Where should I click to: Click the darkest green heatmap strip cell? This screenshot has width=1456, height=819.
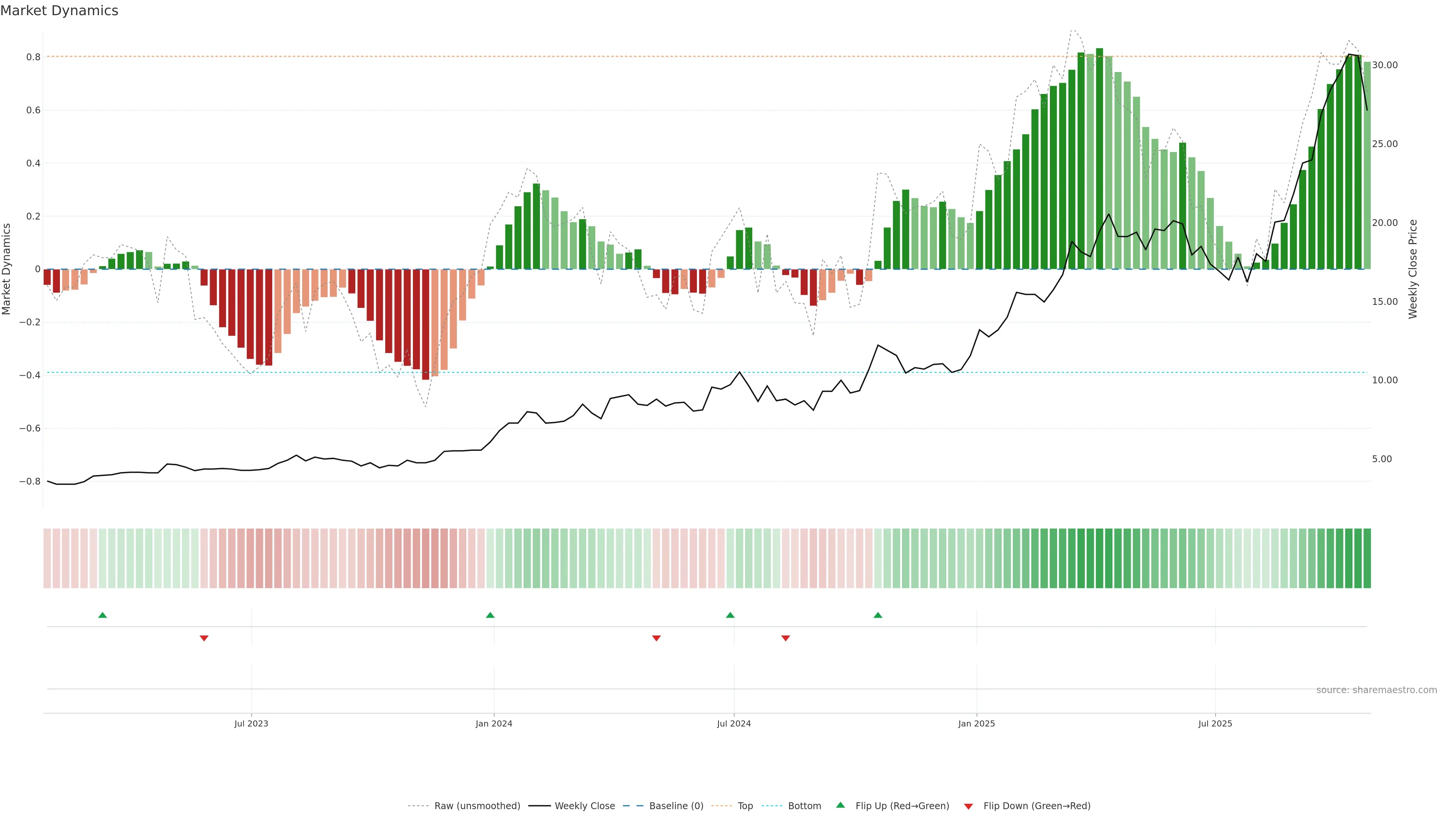(1099, 559)
